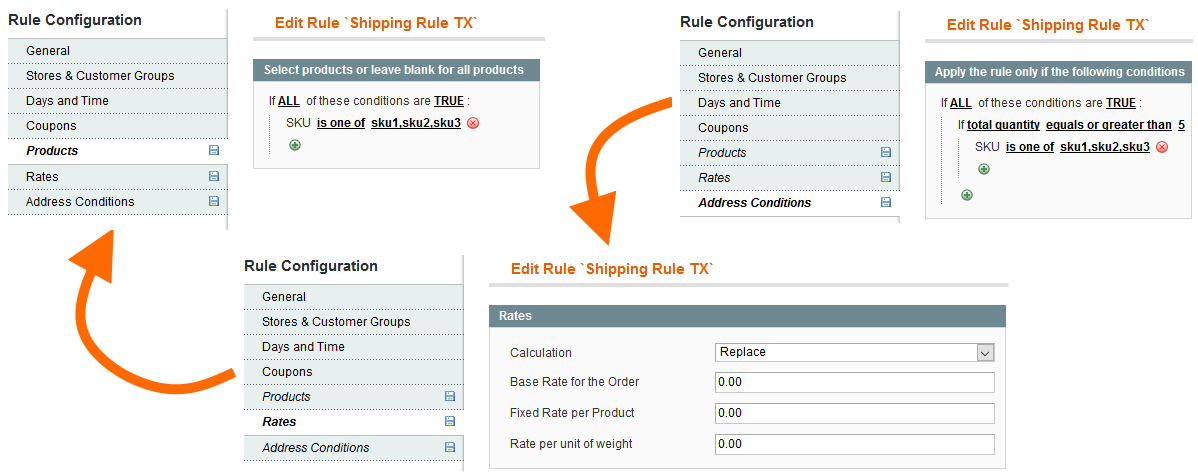Add top-level condition in Apply the rule box
This screenshot has height=475, width=1198.
(966, 194)
